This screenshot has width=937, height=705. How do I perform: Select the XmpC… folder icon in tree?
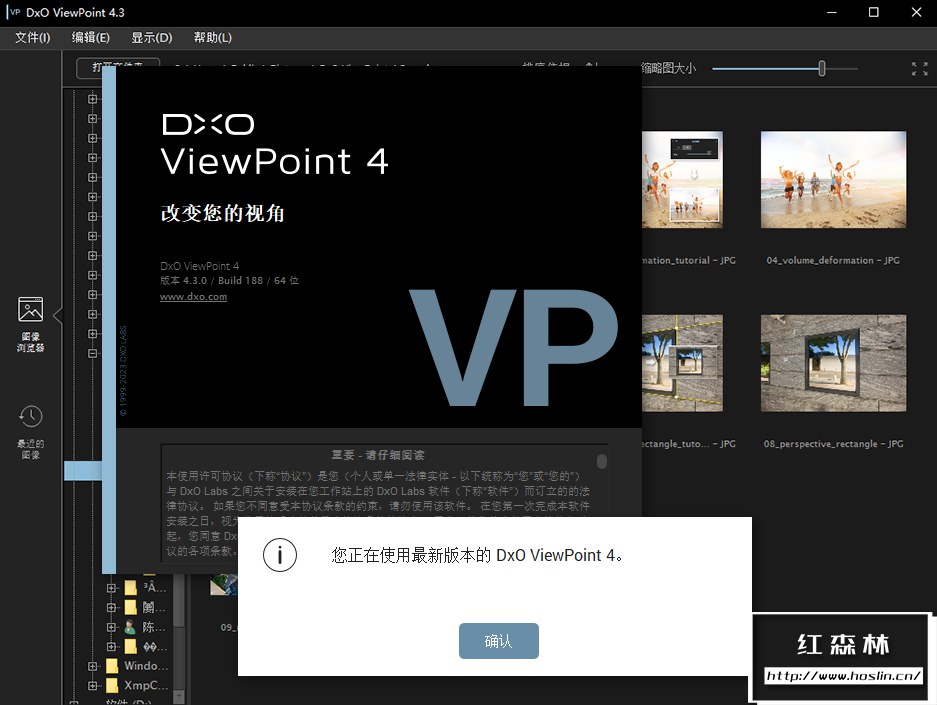(x=112, y=685)
